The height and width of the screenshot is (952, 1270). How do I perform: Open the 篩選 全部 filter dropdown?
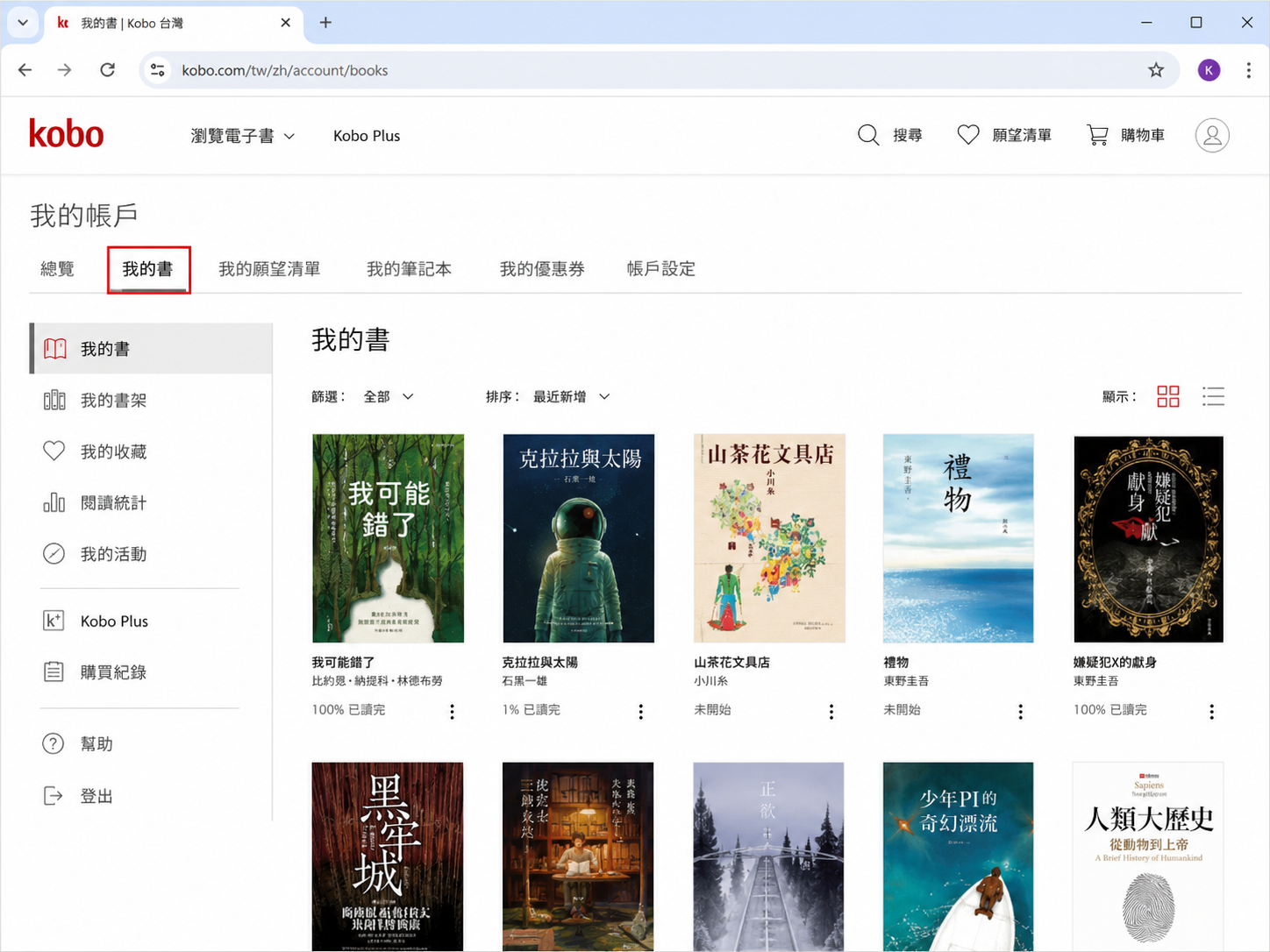coord(389,397)
